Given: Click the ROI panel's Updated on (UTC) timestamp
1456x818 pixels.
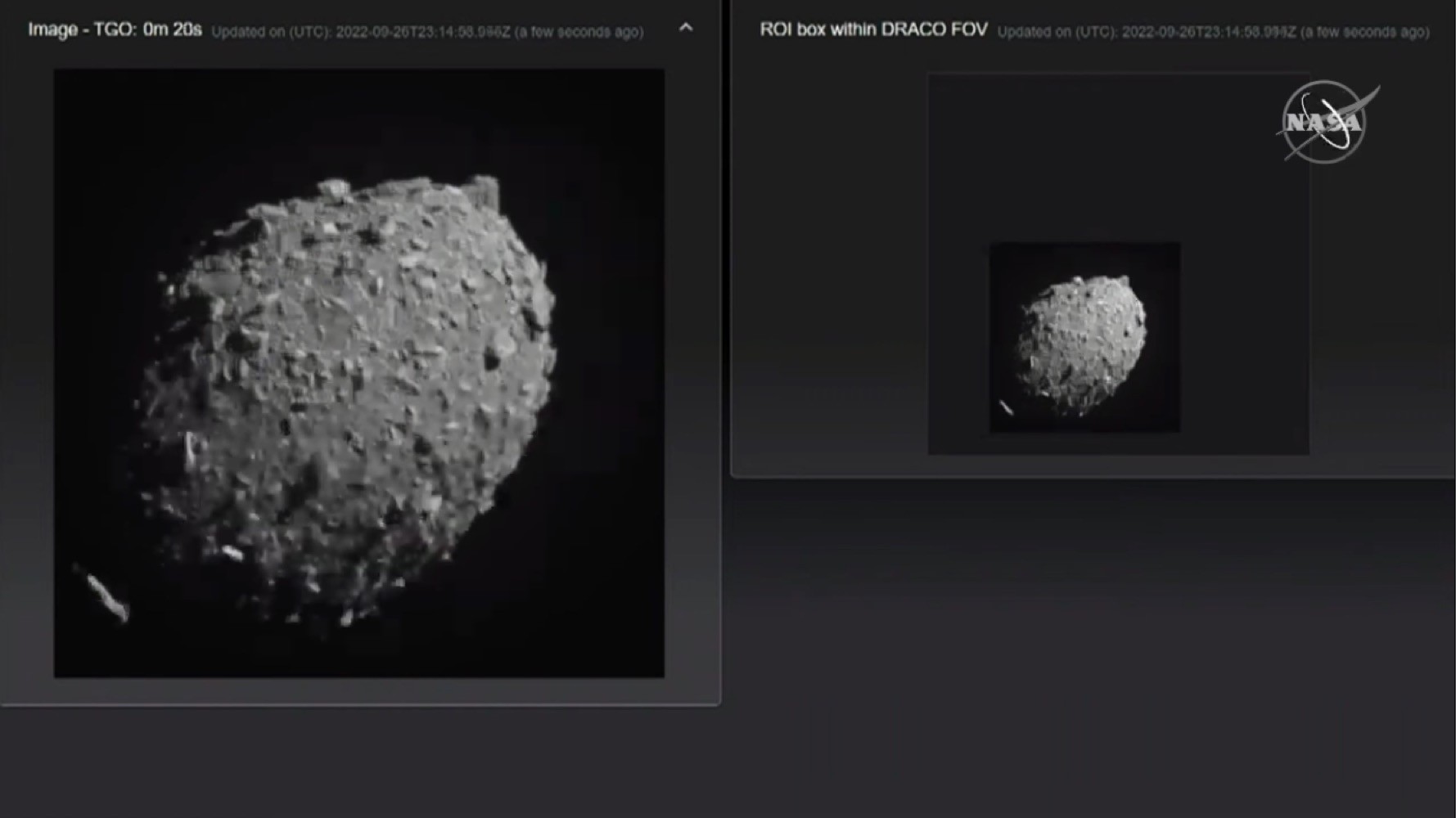Looking at the screenshot, I should coord(1147,32).
